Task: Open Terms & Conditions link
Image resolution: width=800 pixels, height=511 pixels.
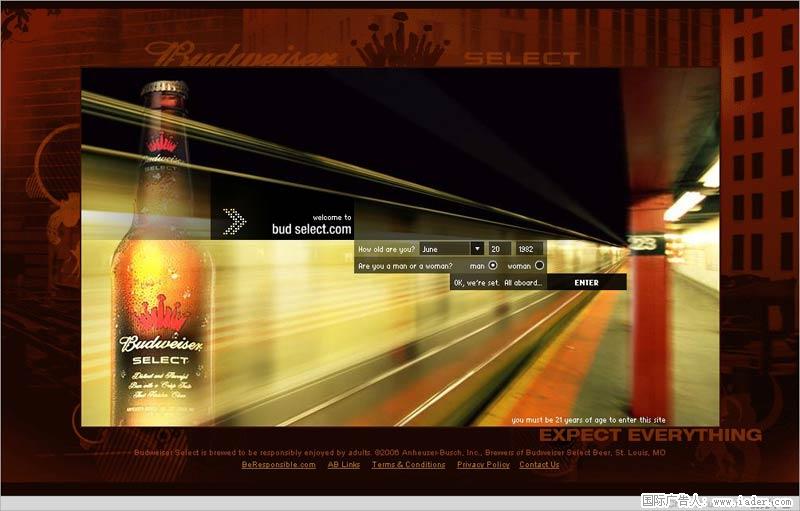Action: pyautogui.click(x=408, y=465)
